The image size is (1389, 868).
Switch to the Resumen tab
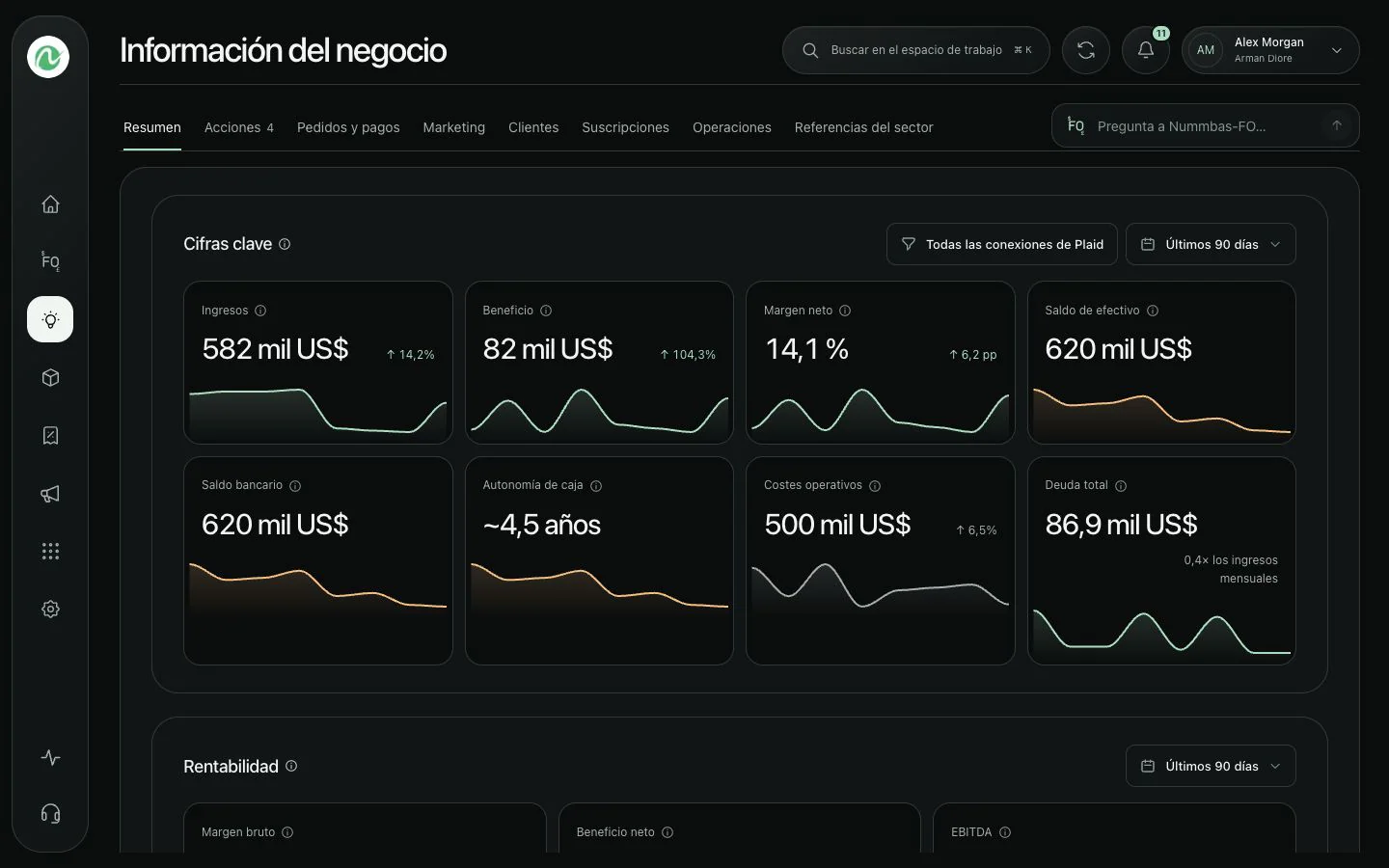[152, 127]
